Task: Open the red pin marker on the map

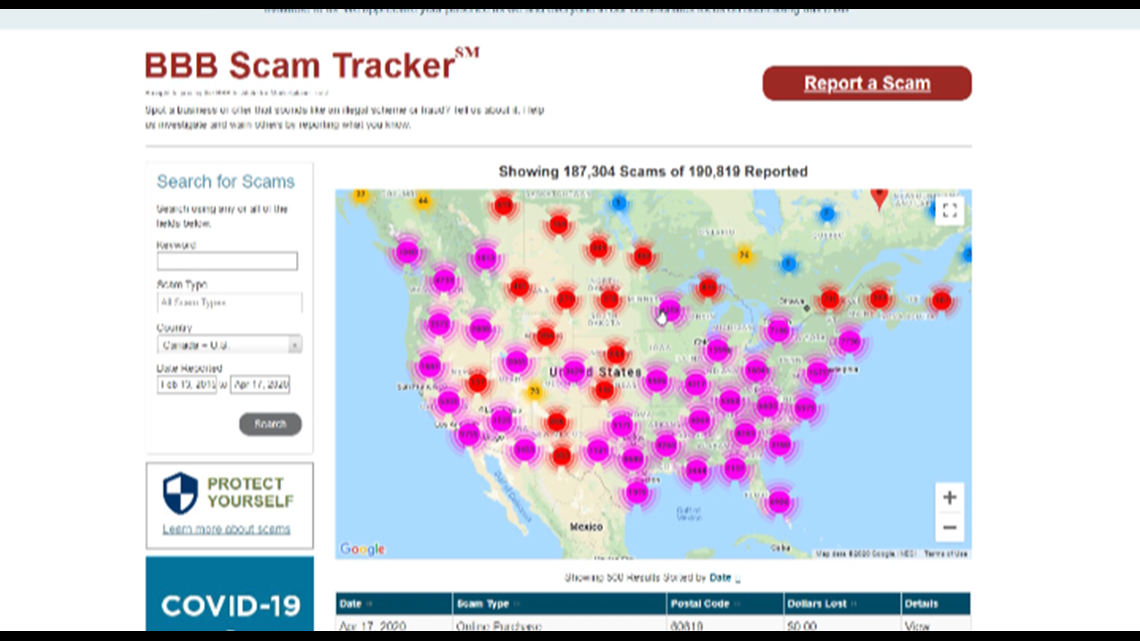Action: pos(879,198)
